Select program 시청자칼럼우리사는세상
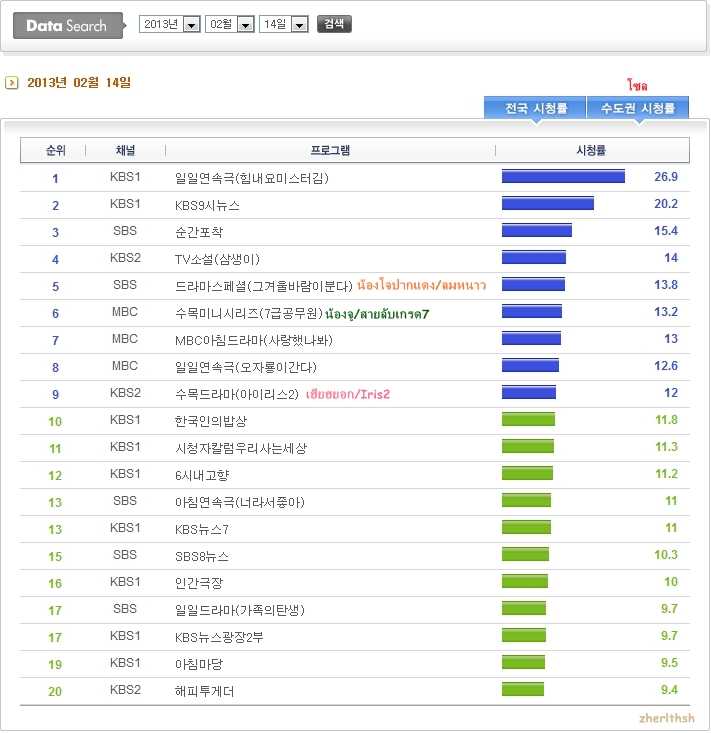This screenshot has width=711, height=733. pyautogui.click(x=241, y=448)
